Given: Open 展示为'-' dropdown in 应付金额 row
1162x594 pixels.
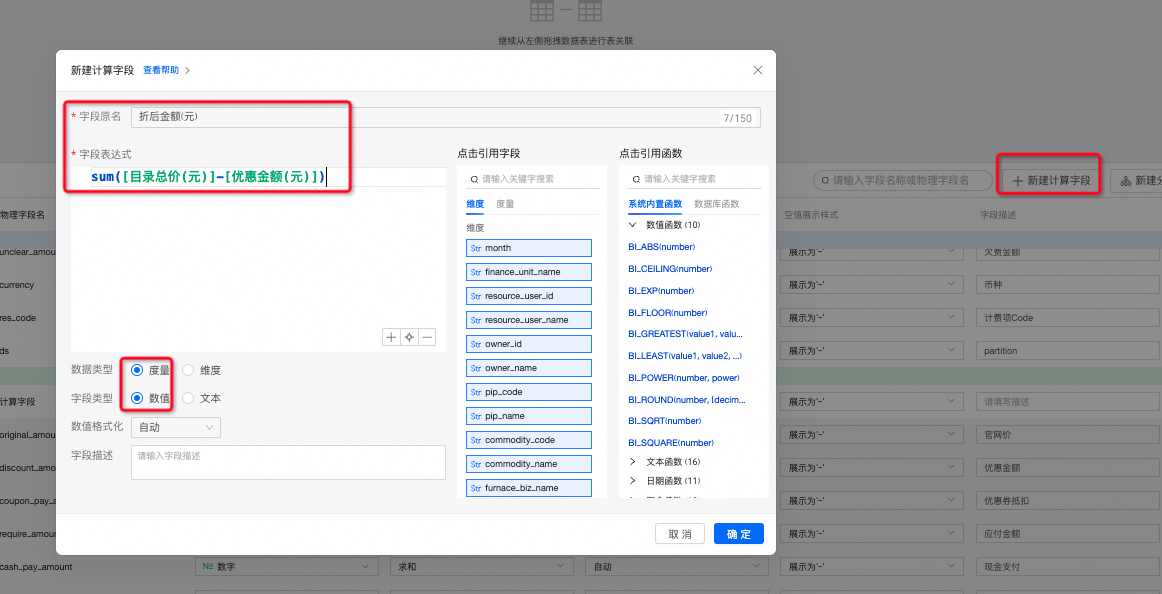Looking at the screenshot, I should click(871, 534).
